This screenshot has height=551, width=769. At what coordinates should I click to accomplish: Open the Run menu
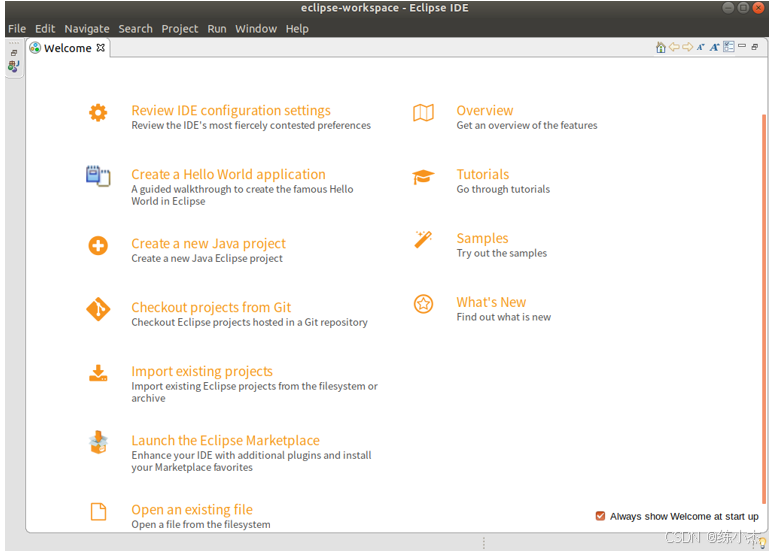pos(217,28)
